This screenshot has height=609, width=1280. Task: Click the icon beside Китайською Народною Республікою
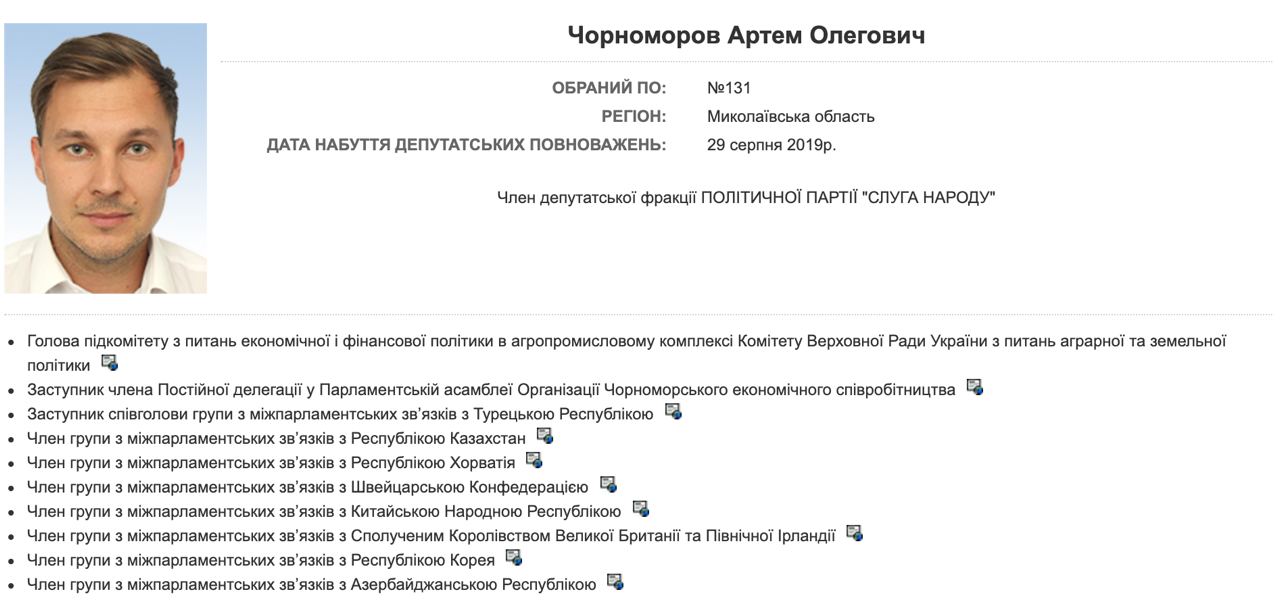pyautogui.click(x=641, y=509)
